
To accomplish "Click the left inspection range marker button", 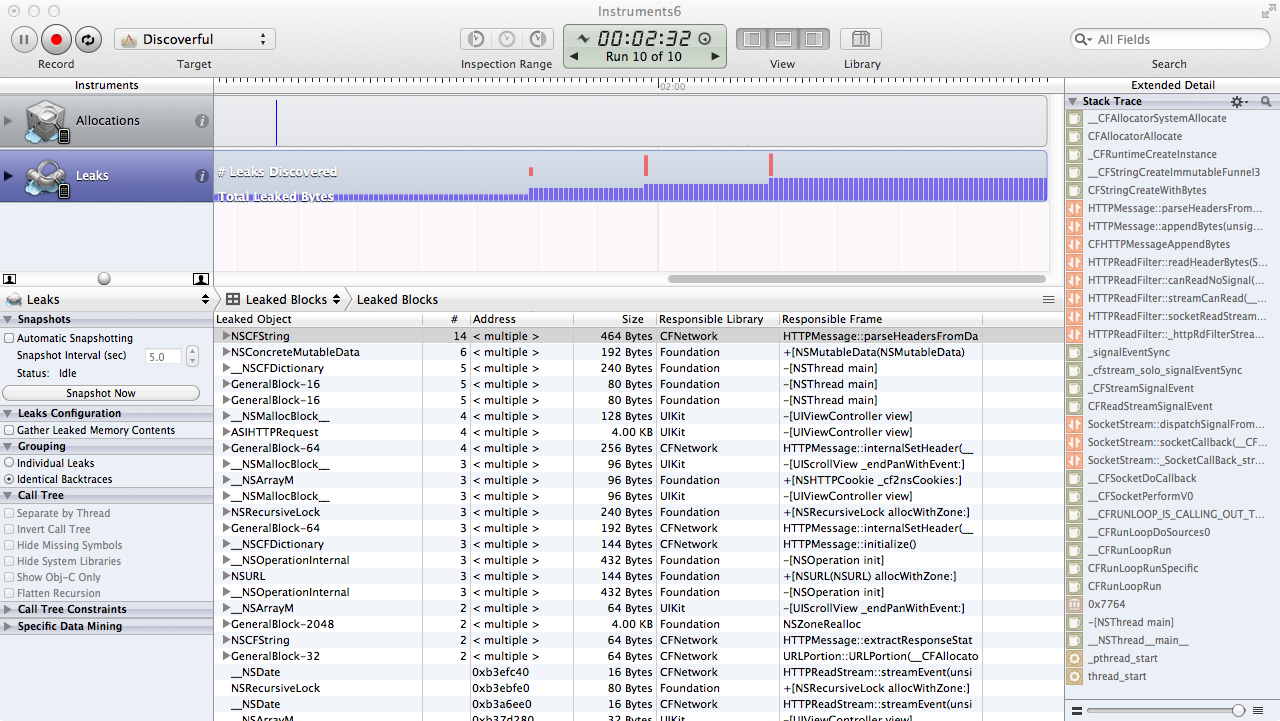I will click(x=476, y=39).
